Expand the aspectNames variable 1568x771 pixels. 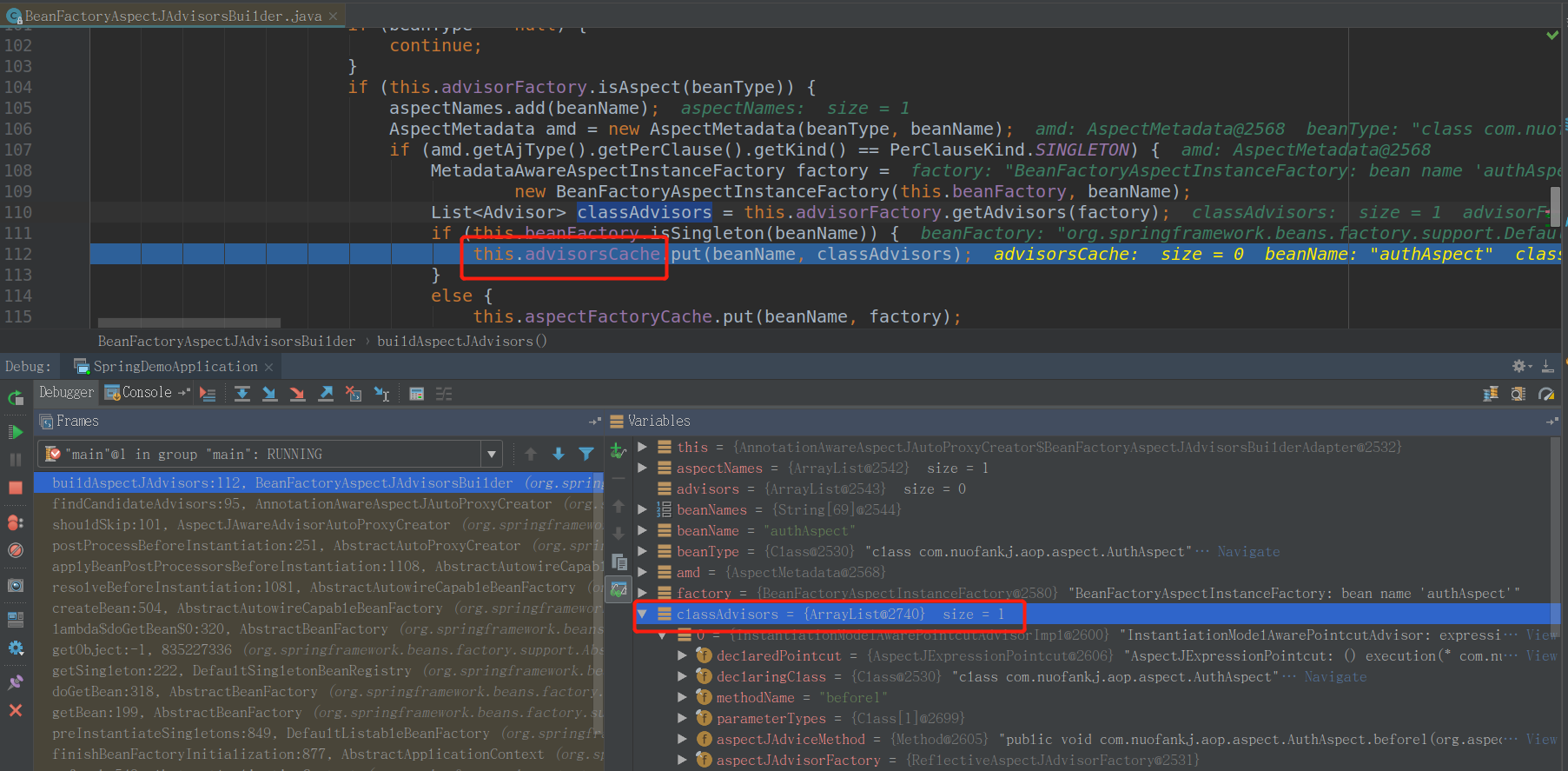coord(643,469)
